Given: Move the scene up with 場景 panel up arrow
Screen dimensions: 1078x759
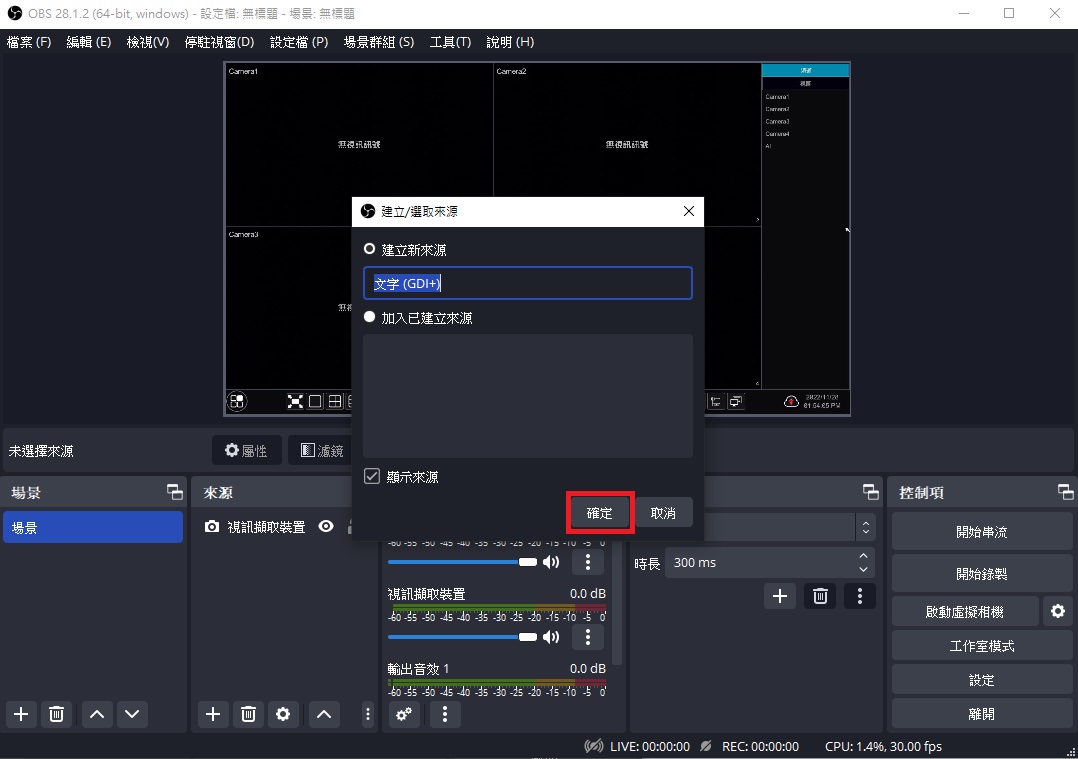Looking at the screenshot, I should click(97, 714).
